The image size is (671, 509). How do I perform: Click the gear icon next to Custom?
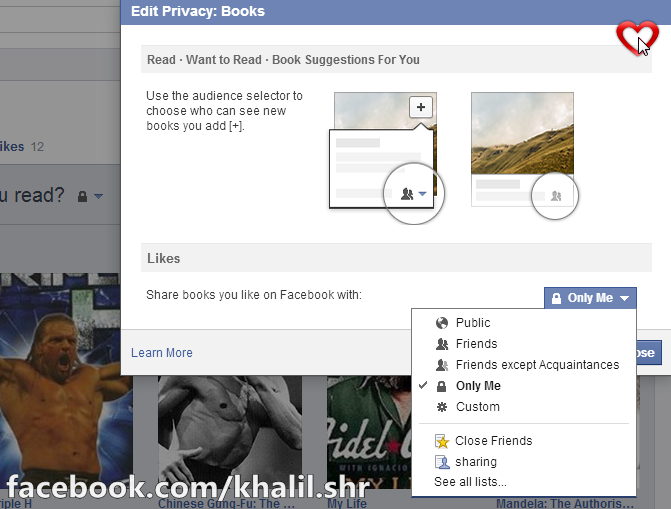click(x=442, y=407)
